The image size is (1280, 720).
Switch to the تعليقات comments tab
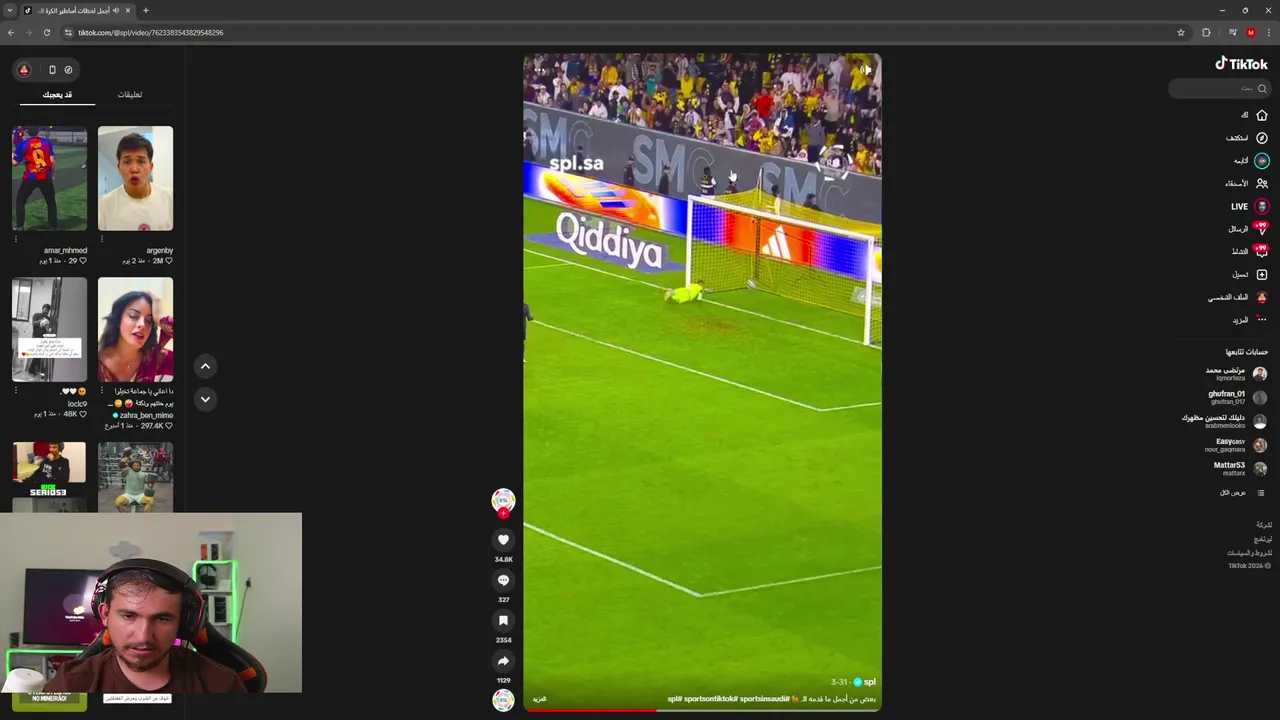[130, 95]
